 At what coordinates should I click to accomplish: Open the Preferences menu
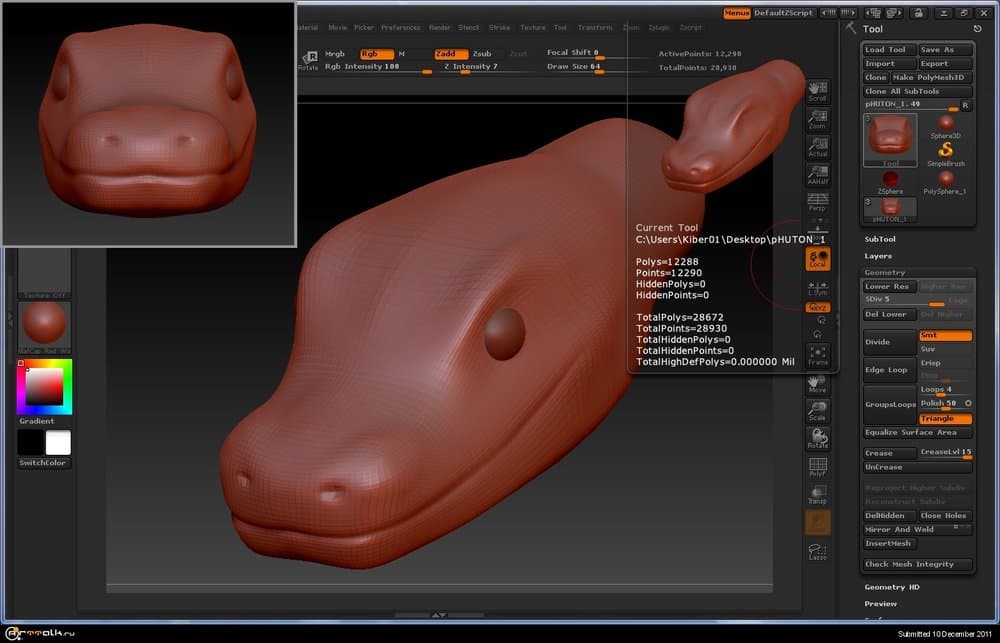click(x=400, y=27)
